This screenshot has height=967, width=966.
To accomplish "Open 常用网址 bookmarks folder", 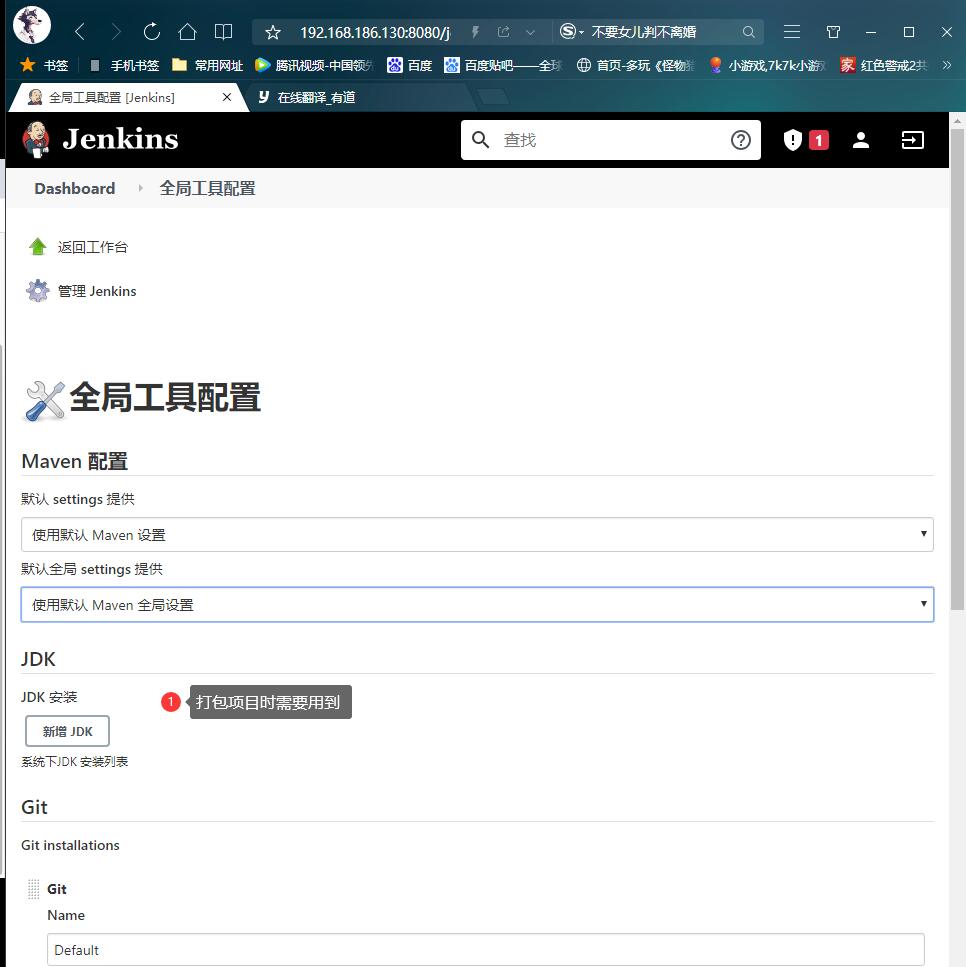I will click(x=207, y=65).
